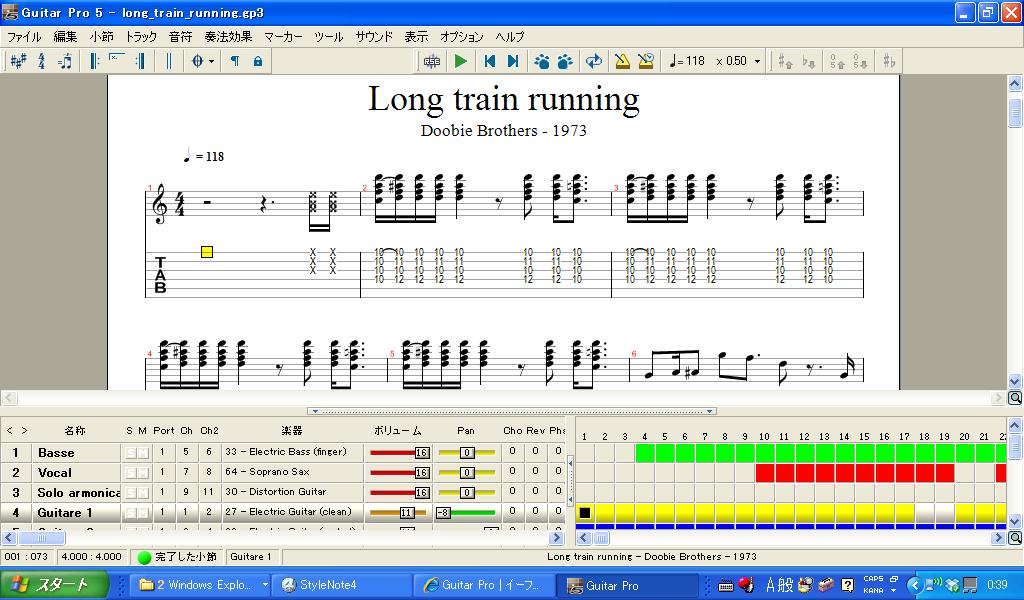Click the triplet feel notes icon
1024x600 pixels.
coord(65,61)
